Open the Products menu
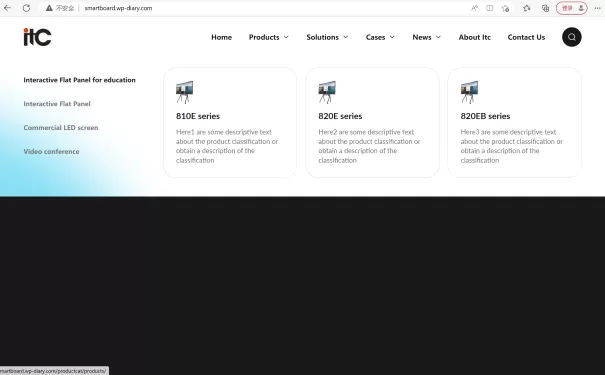The width and height of the screenshot is (605, 375). (x=264, y=37)
